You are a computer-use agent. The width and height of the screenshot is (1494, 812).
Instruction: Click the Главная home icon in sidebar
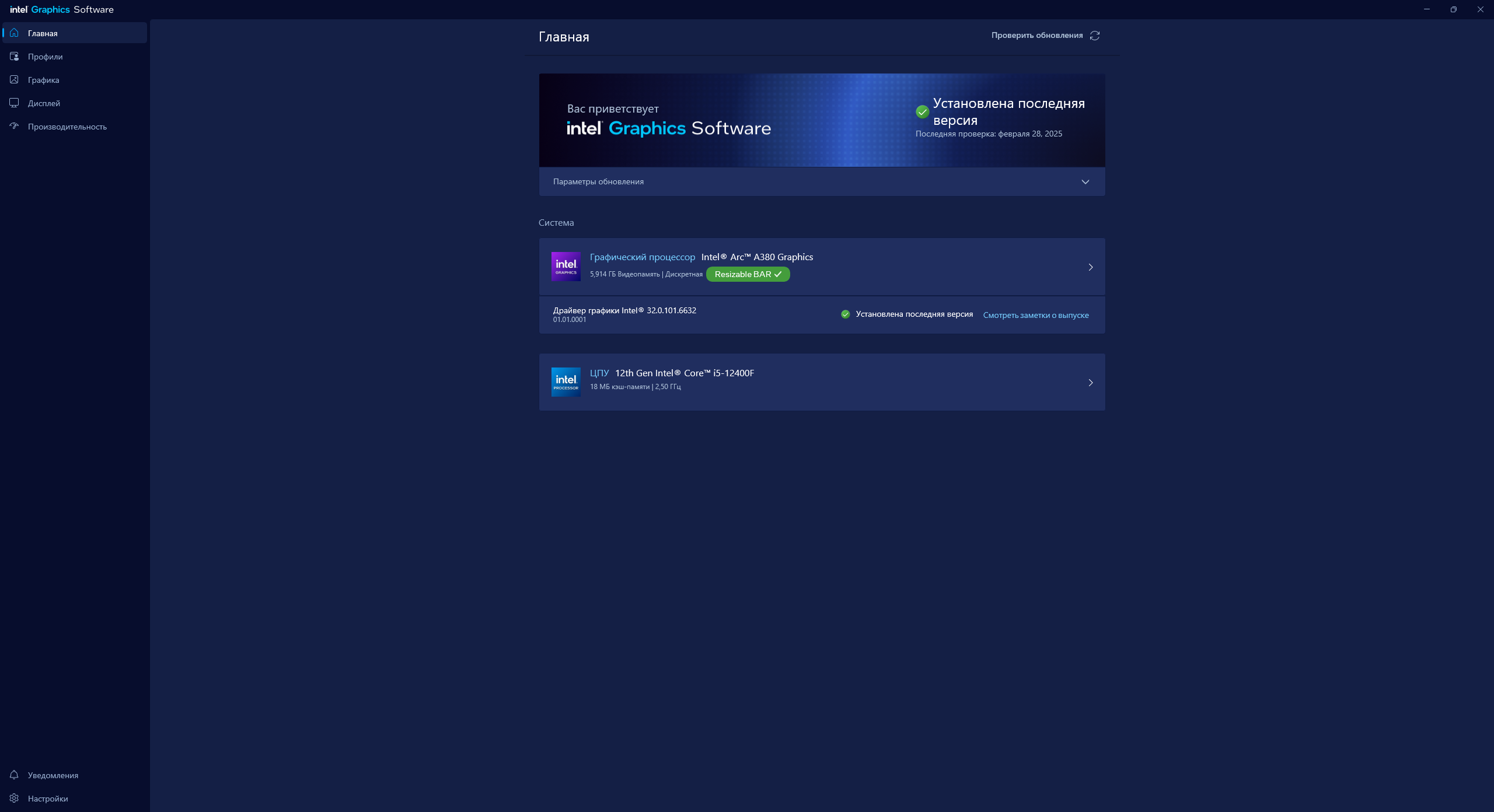point(14,33)
